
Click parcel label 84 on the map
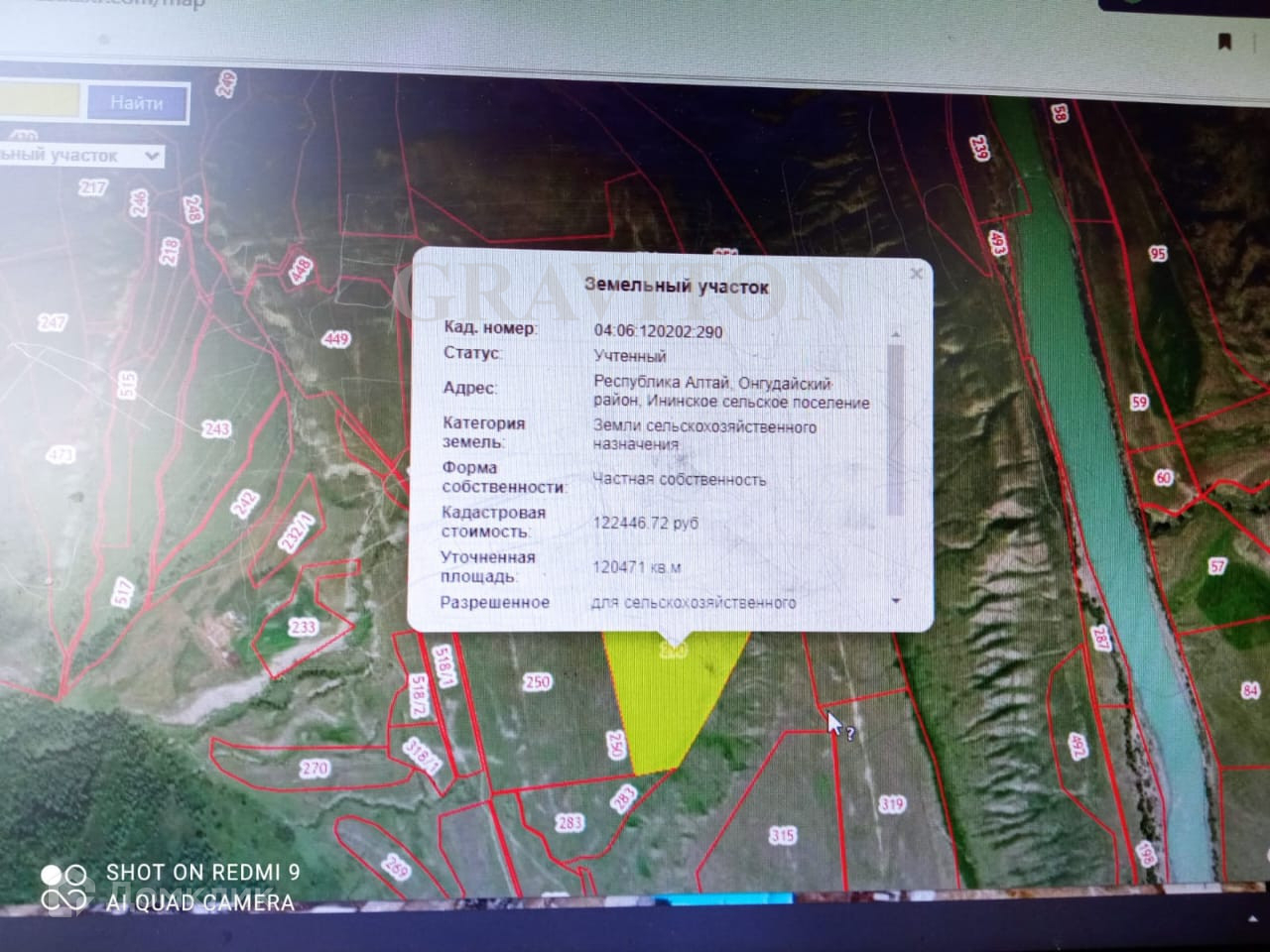(x=1250, y=690)
